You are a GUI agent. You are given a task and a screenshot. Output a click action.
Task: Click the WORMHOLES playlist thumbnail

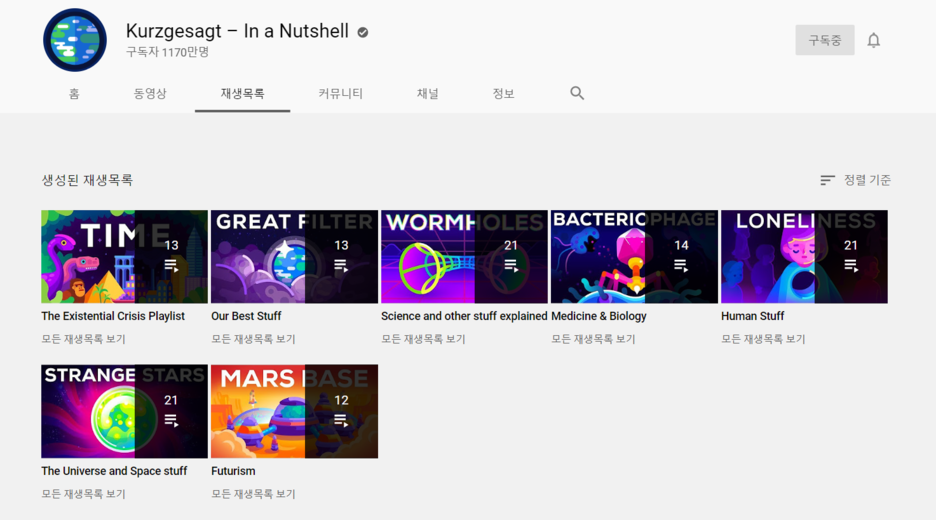click(x=464, y=257)
